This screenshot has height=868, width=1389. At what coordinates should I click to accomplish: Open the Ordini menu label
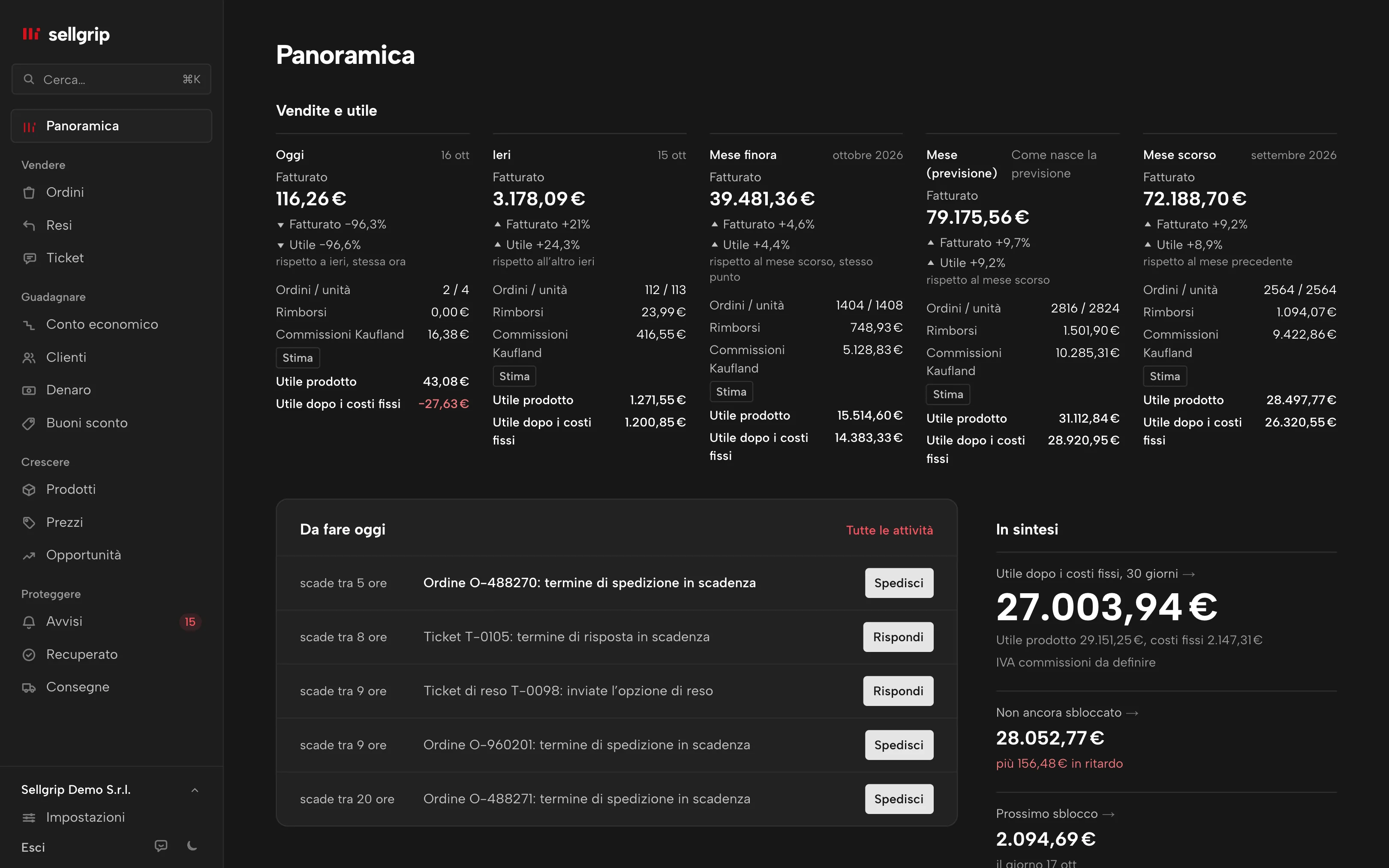(65, 192)
